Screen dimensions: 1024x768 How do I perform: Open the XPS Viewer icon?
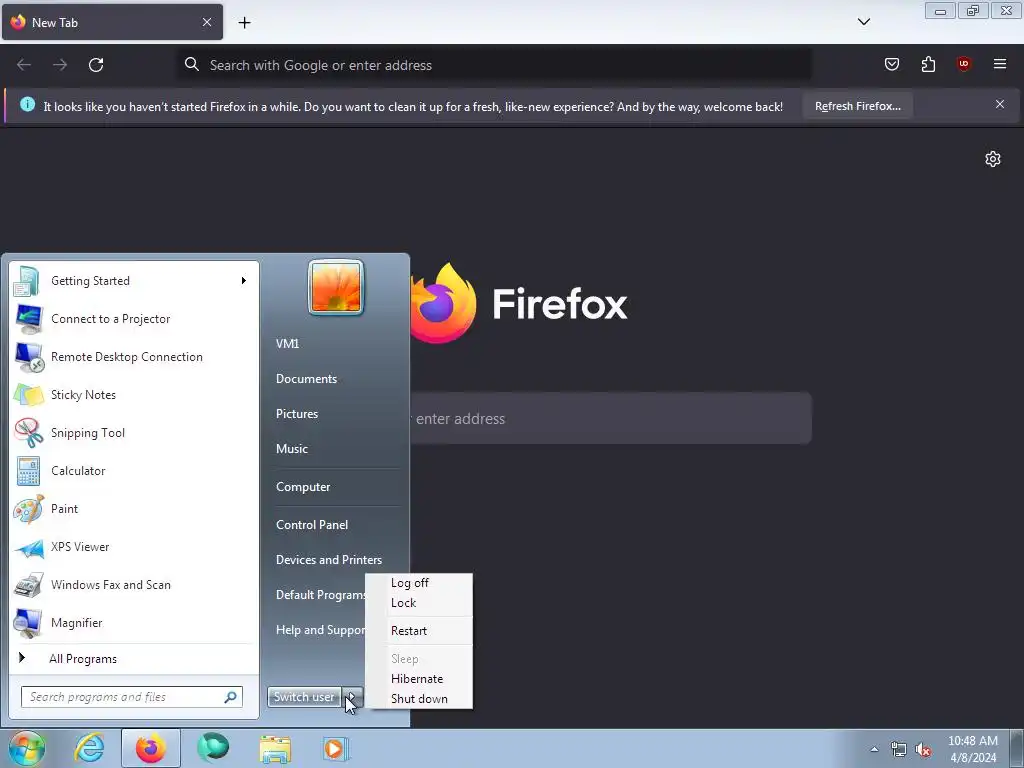click(x=28, y=547)
